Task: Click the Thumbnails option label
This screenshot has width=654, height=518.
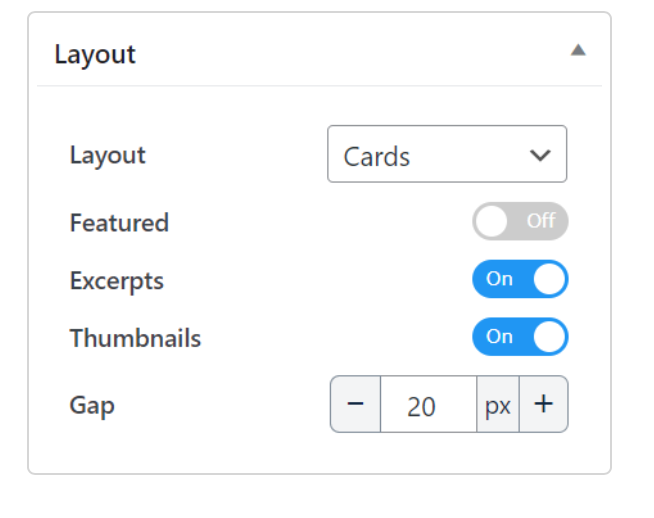Action: (135, 338)
